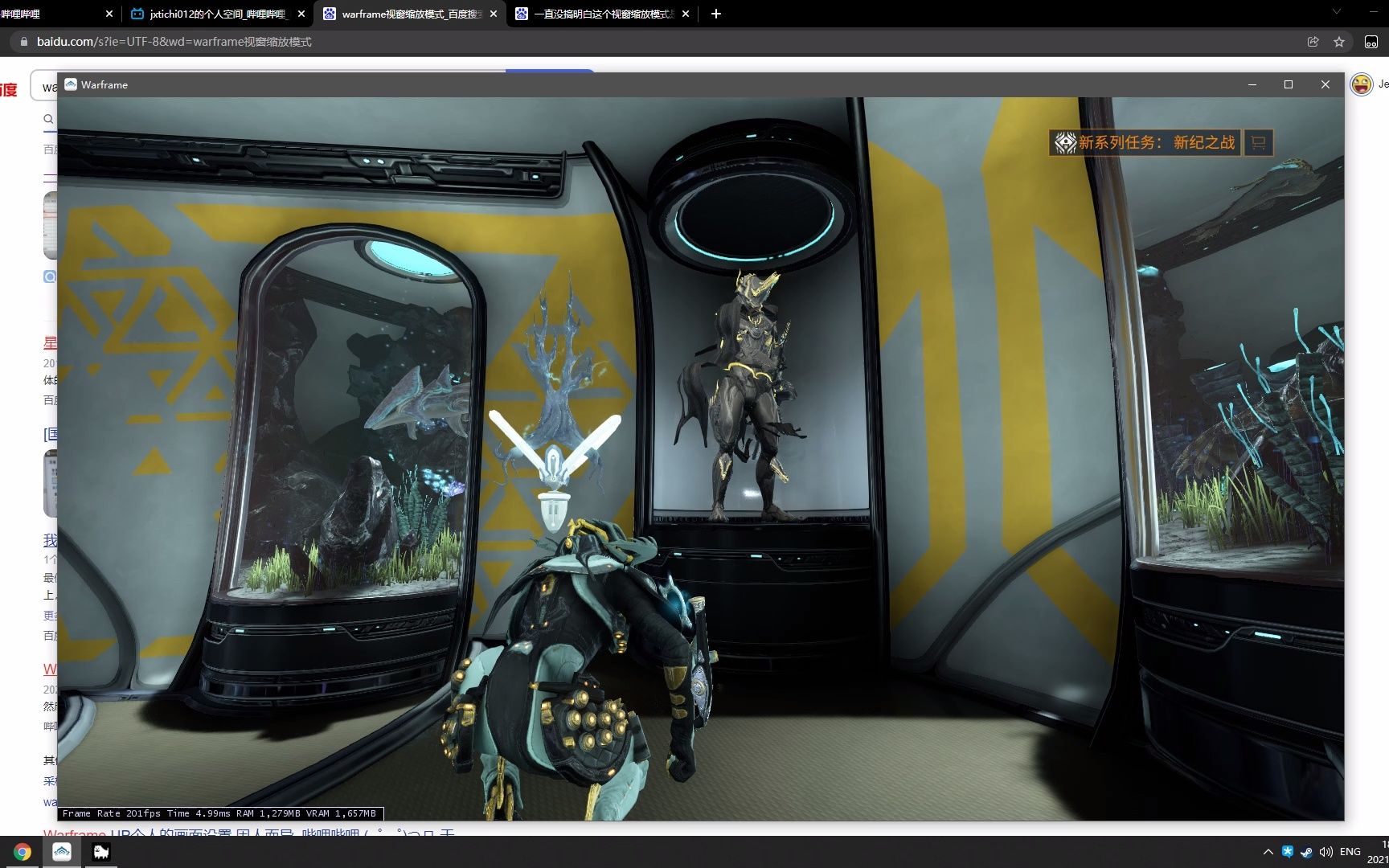This screenshot has width=1389, height=868.
Task: Switch to the jxtichi012的个人空间 tab
Action: coord(218,14)
